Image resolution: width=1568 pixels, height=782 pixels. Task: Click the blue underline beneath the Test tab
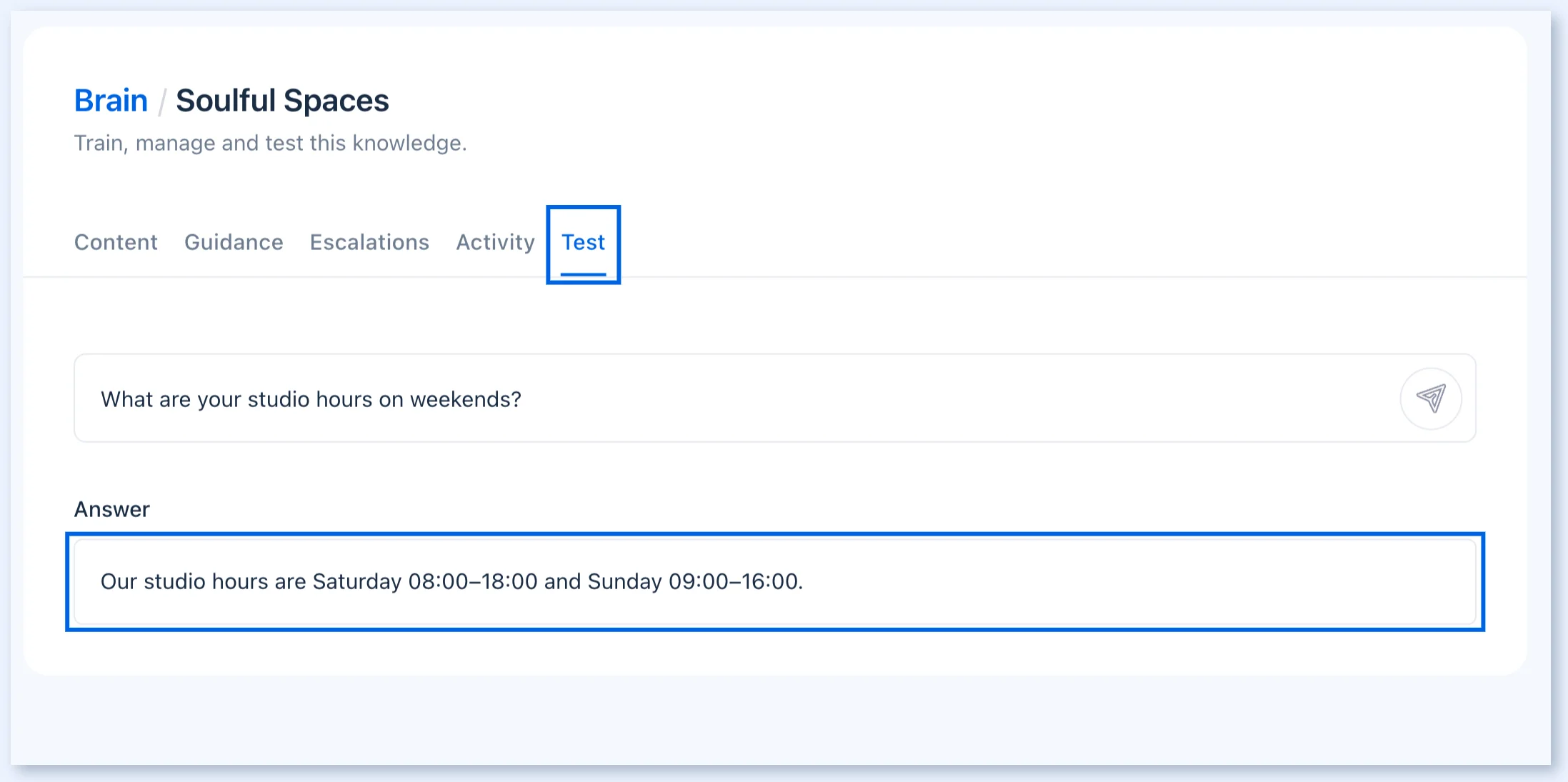[x=583, y=274]
